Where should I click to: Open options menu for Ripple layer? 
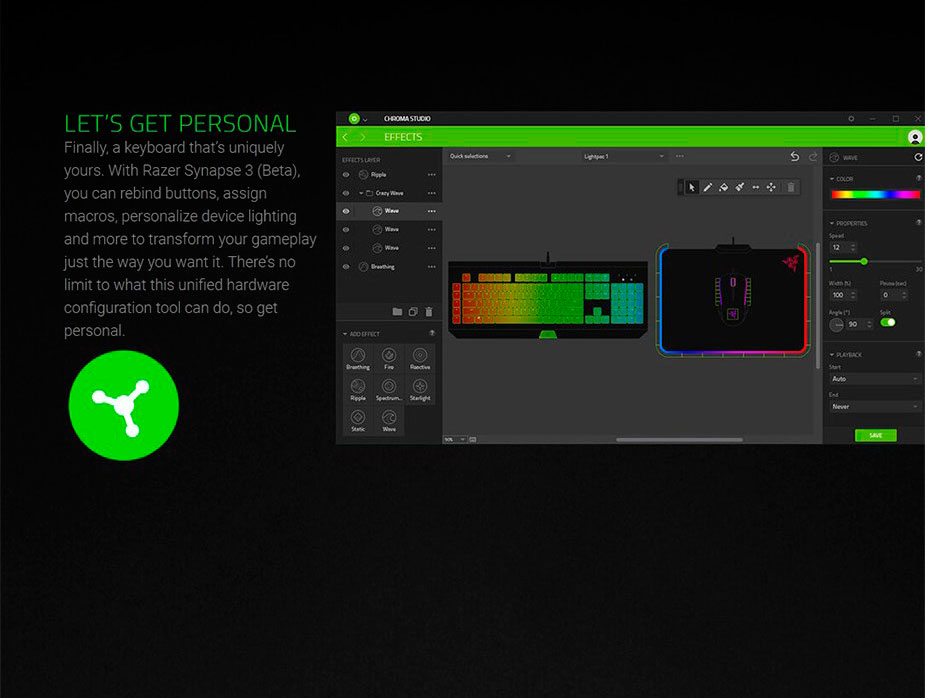432,174
